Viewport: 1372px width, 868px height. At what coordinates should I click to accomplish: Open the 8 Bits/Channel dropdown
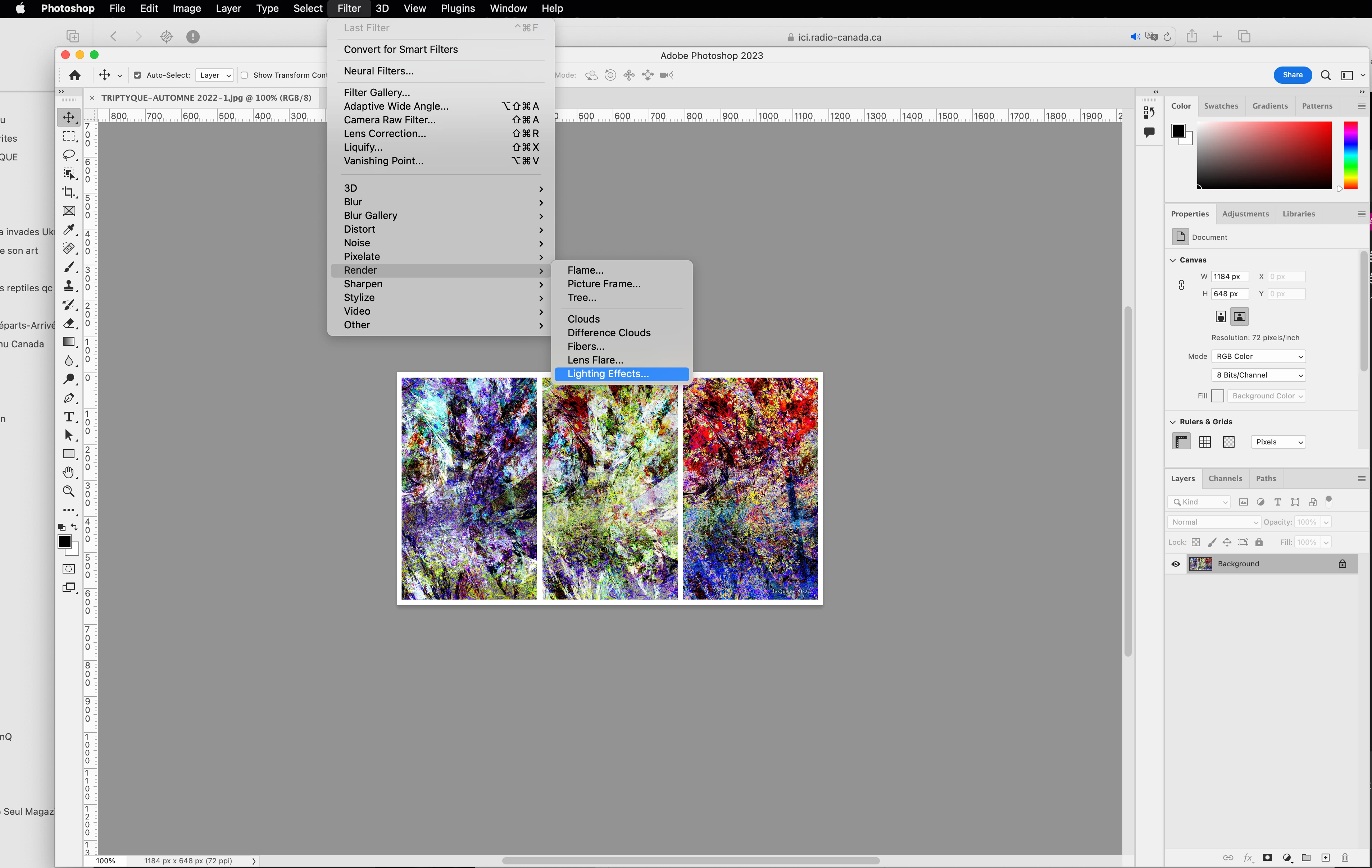(x=1258, y=375)
